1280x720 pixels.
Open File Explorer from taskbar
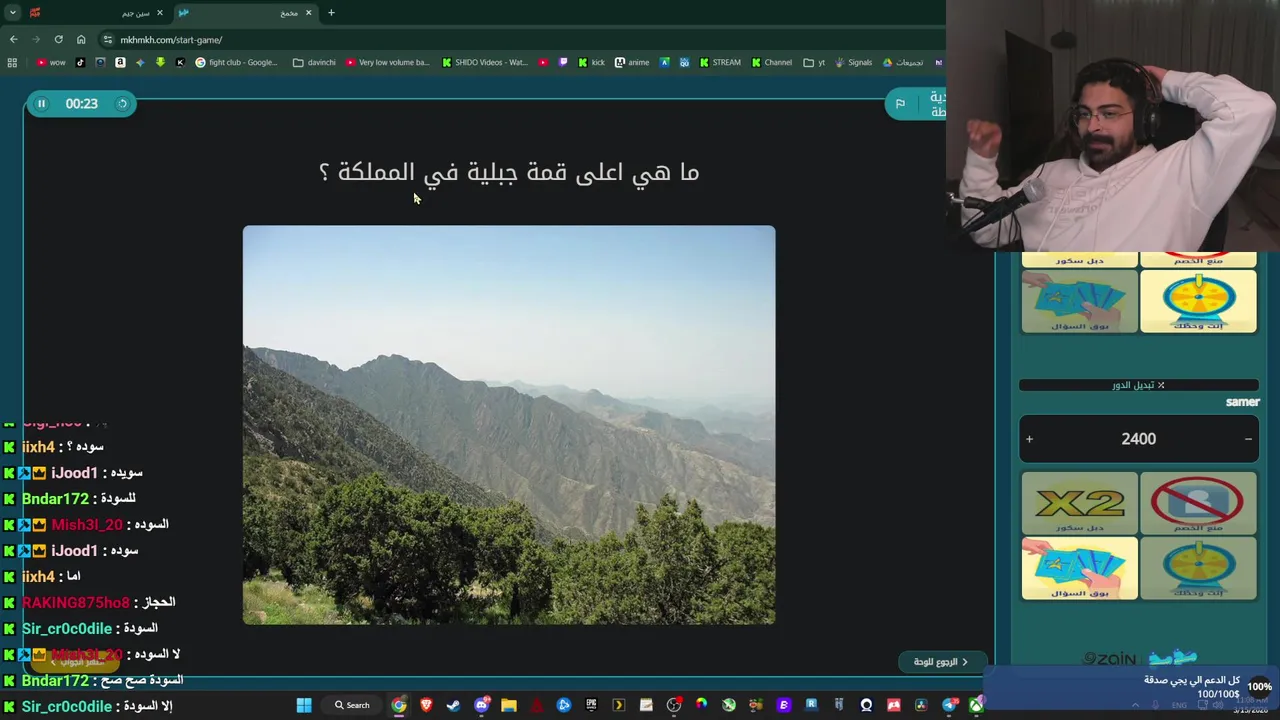pyautogui.click(x=509, y=705)
